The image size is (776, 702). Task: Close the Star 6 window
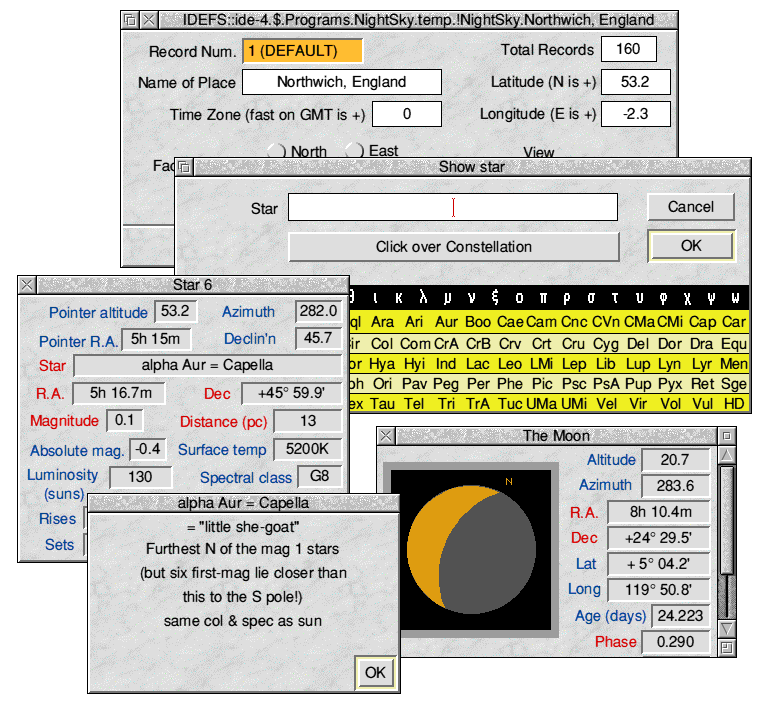point(27,285)
